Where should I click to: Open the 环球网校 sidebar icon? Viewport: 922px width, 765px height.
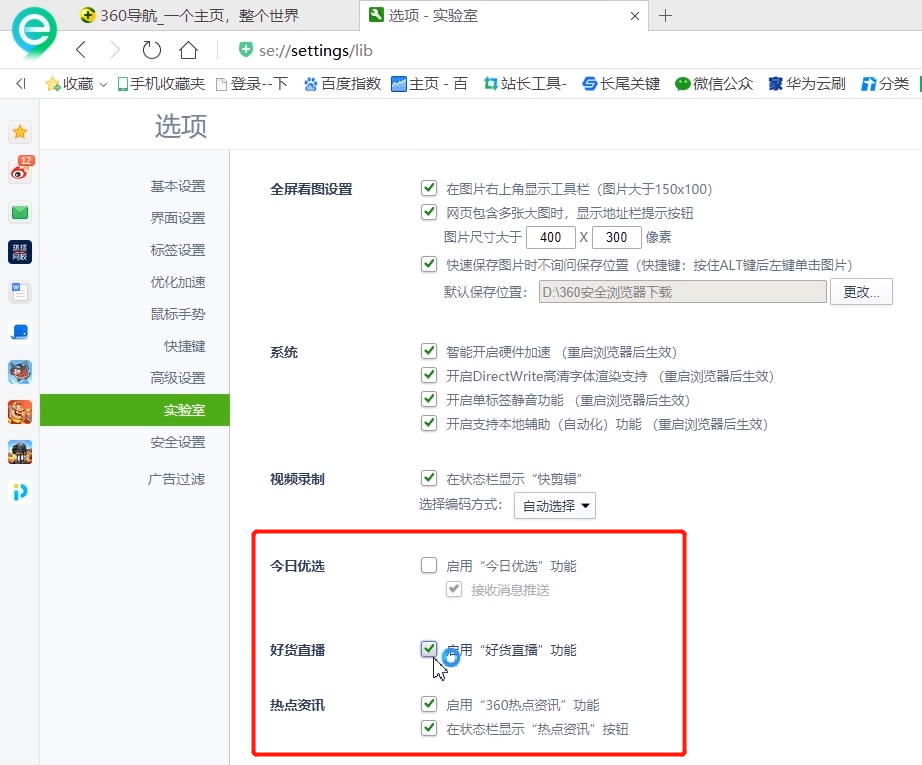[x=19, y=253]
